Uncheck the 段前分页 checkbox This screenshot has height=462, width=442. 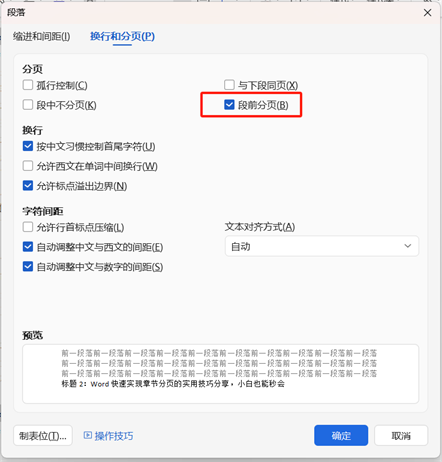tap(229, 105)
